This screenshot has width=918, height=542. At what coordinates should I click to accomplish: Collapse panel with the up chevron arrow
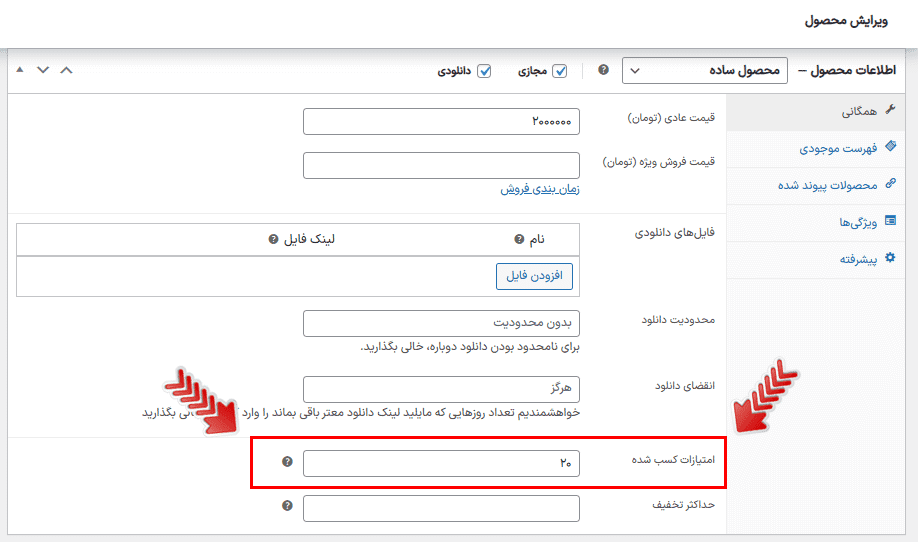[x=66, y=70]
